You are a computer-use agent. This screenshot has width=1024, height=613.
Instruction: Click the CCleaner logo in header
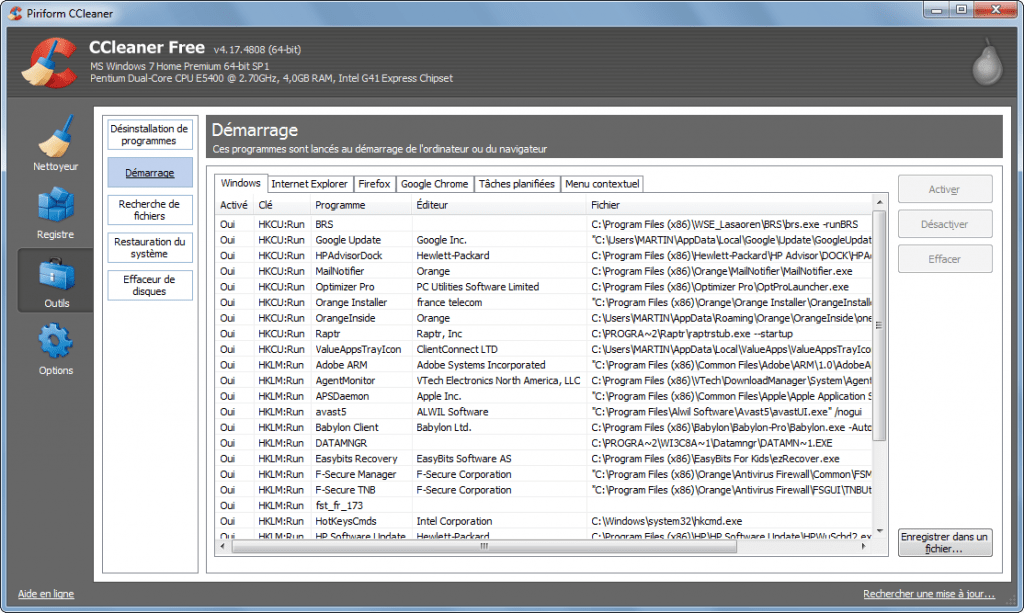click(49, 63)
